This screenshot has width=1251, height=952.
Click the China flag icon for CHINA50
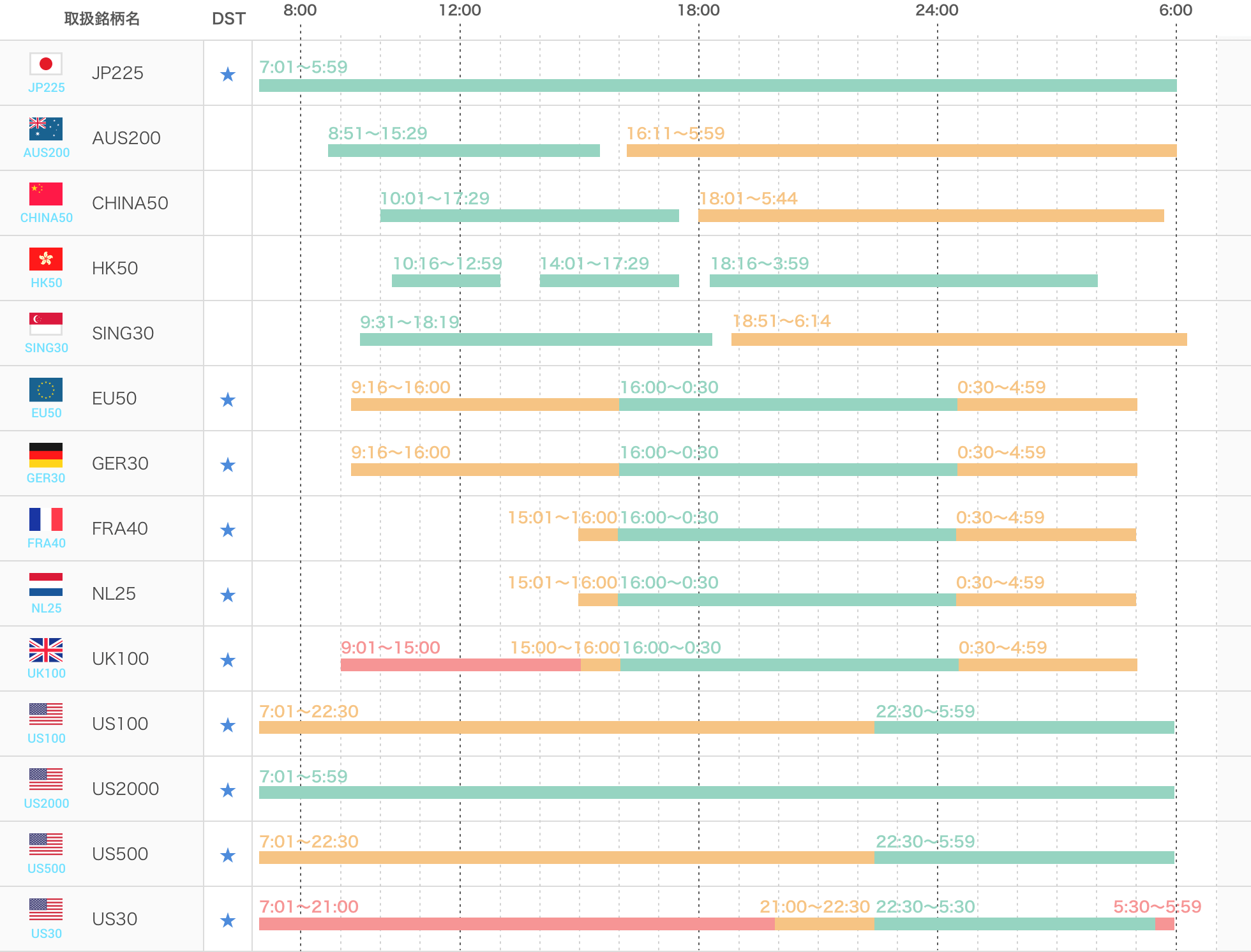pyautogui.click(x=46, y=194)
